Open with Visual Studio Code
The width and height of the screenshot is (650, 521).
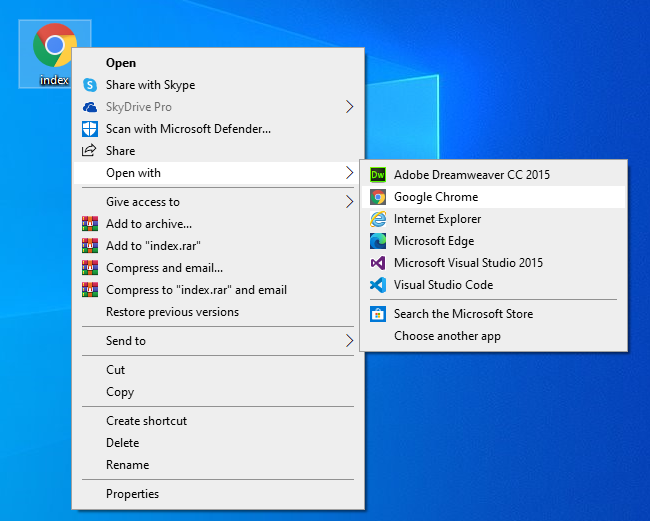pyautogui.click(x=493, y=285)
